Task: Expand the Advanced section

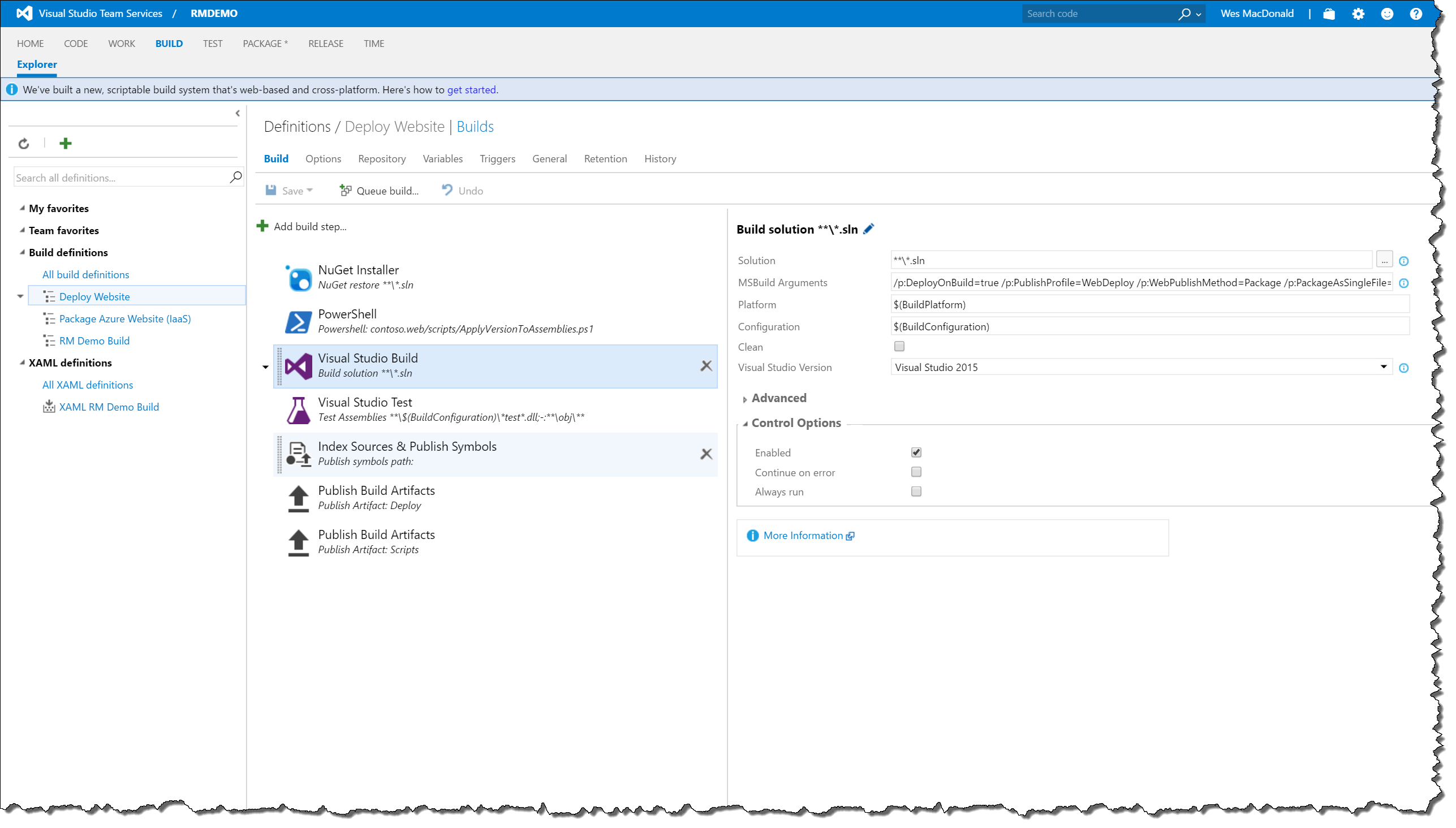Action: click(x=778, y=398)
